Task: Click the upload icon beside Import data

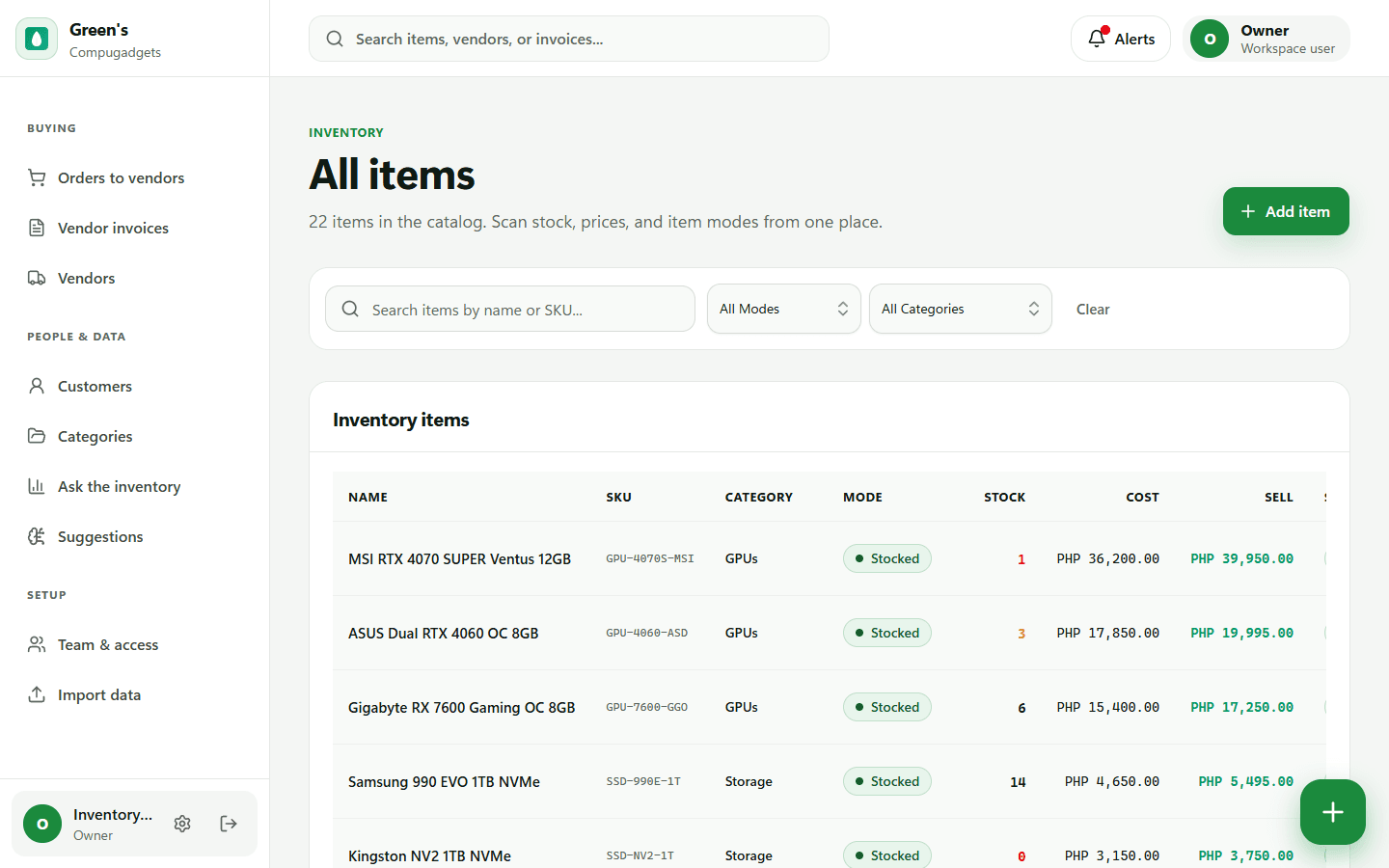Action: [37, 694]
